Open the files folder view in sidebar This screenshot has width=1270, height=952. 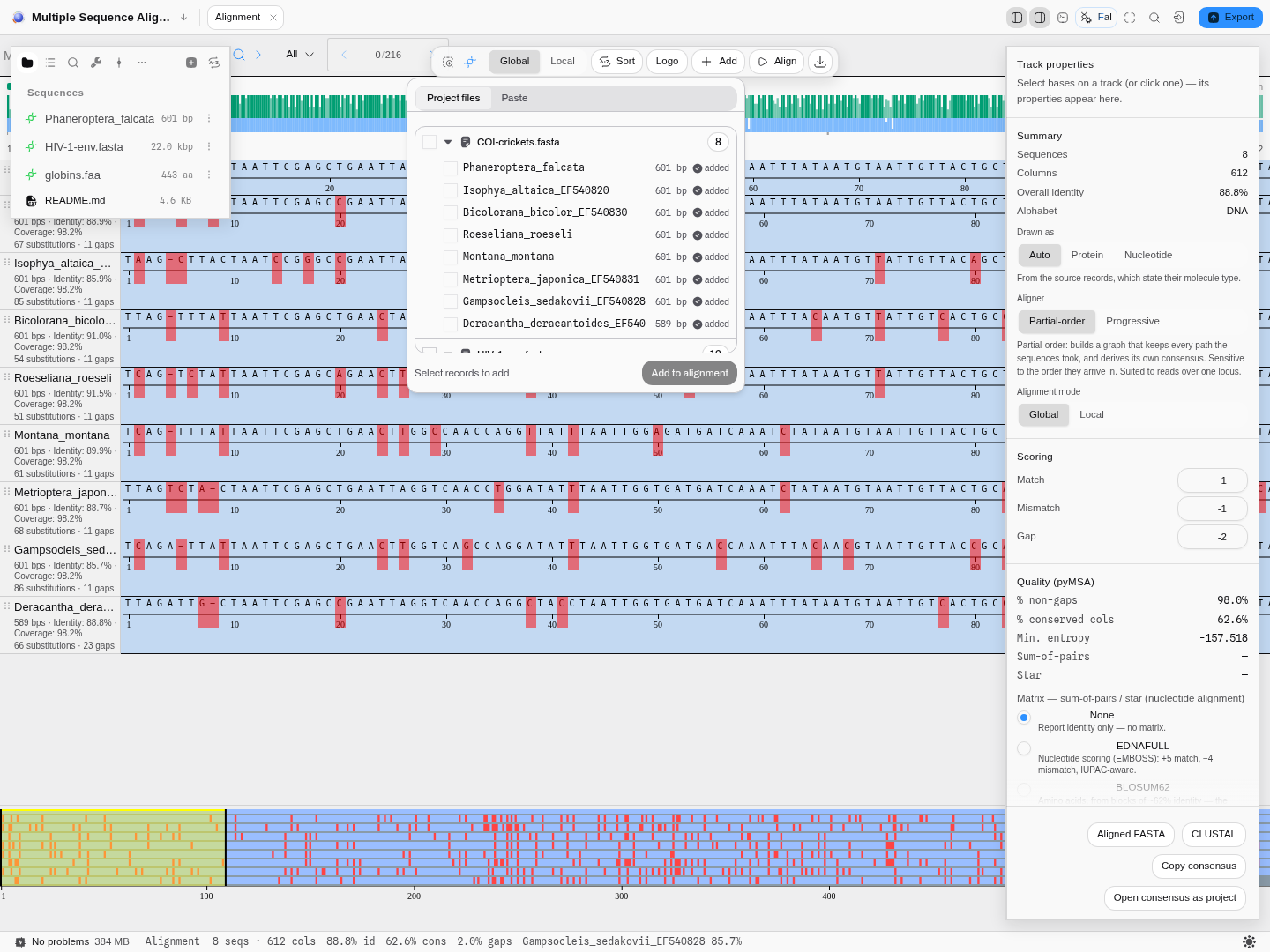tap(27, 63)
